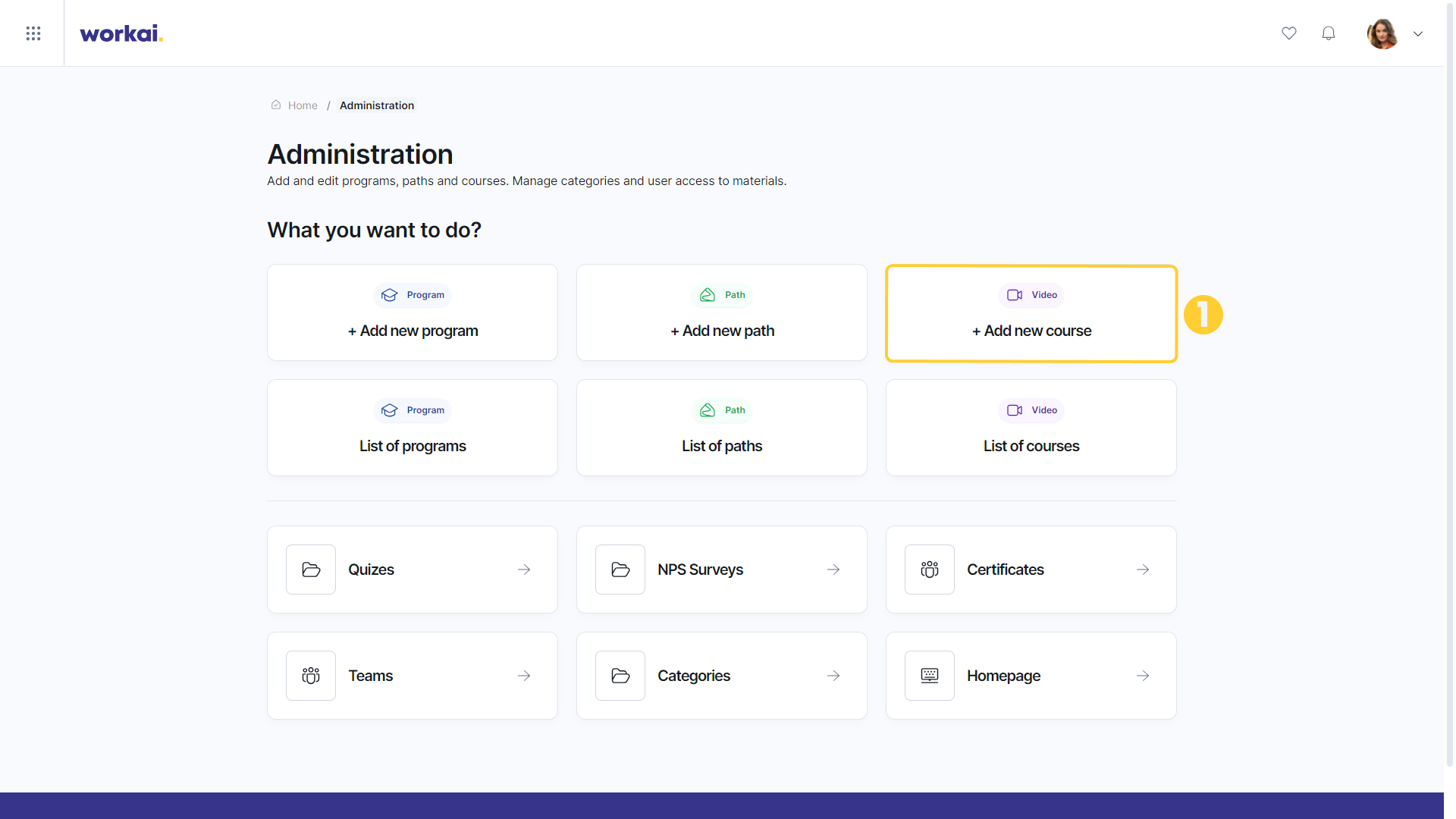Click Homepage keyboard icon
The height and width of the screenshot is (819, 1456).
click(930, 676)
